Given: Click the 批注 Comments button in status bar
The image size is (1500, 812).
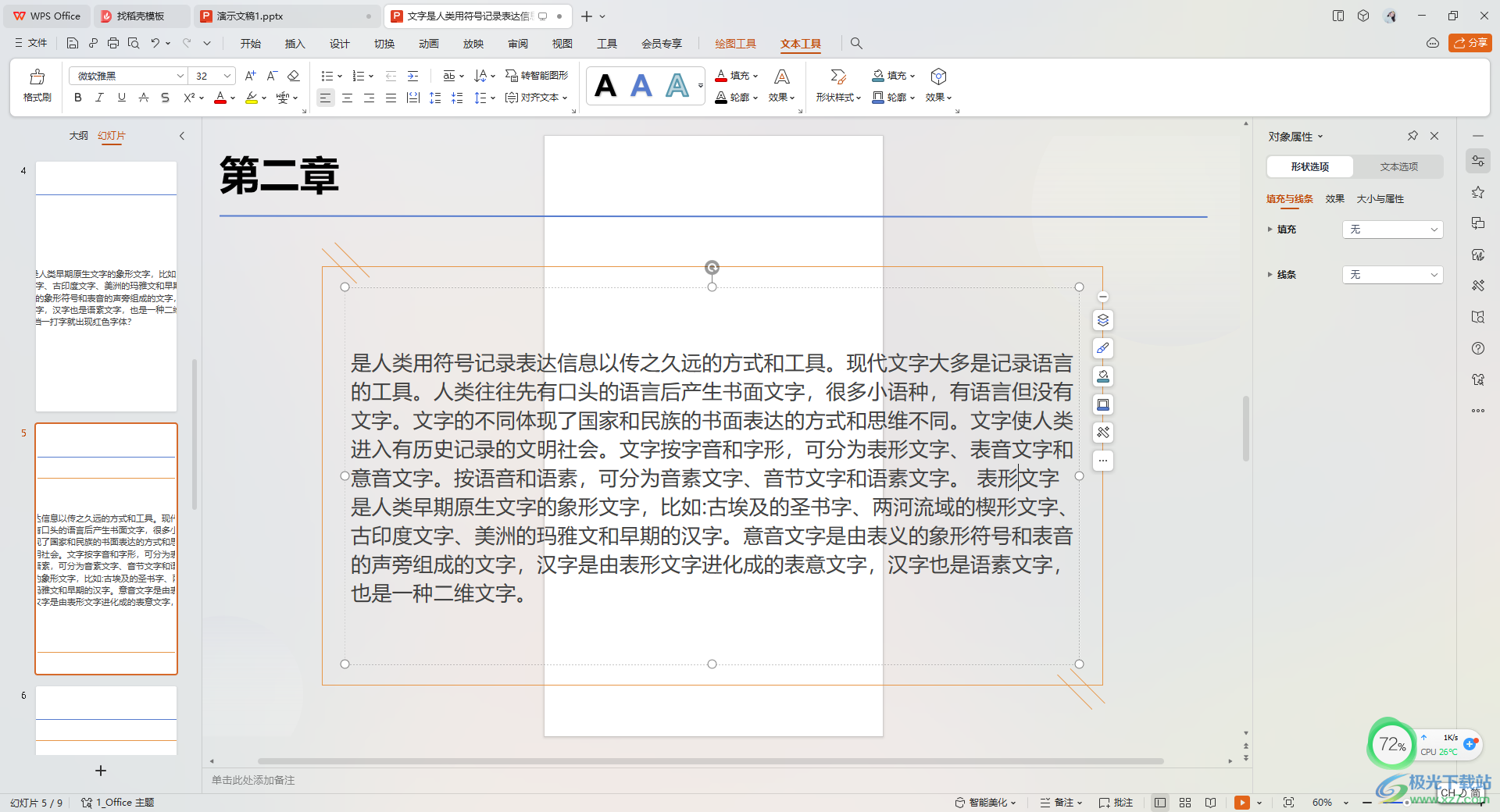Looking at the screenshot, I should click(x=1116, y=802).
